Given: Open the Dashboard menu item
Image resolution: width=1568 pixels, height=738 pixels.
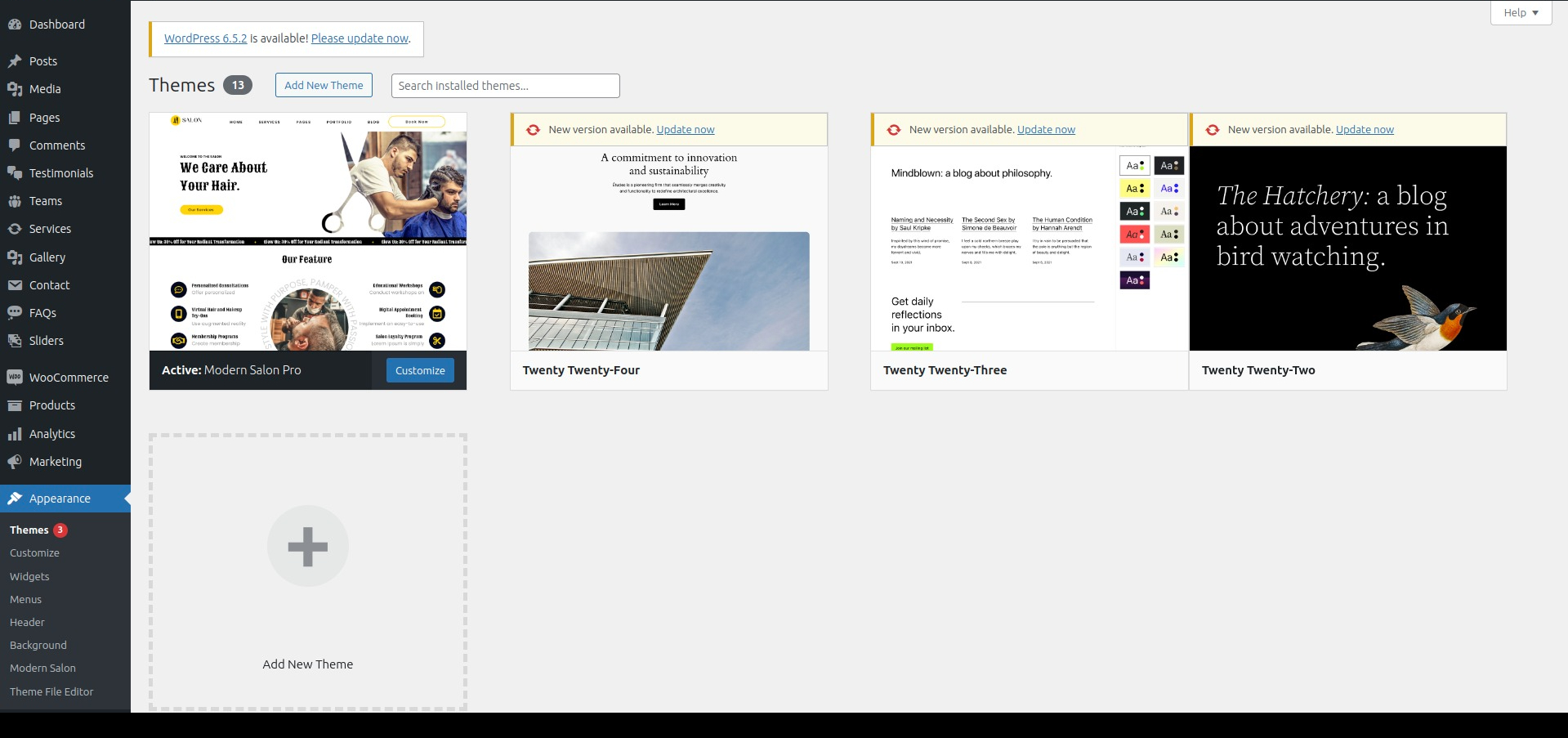Looking at the screenshot, I should click(x=65, y=25).
